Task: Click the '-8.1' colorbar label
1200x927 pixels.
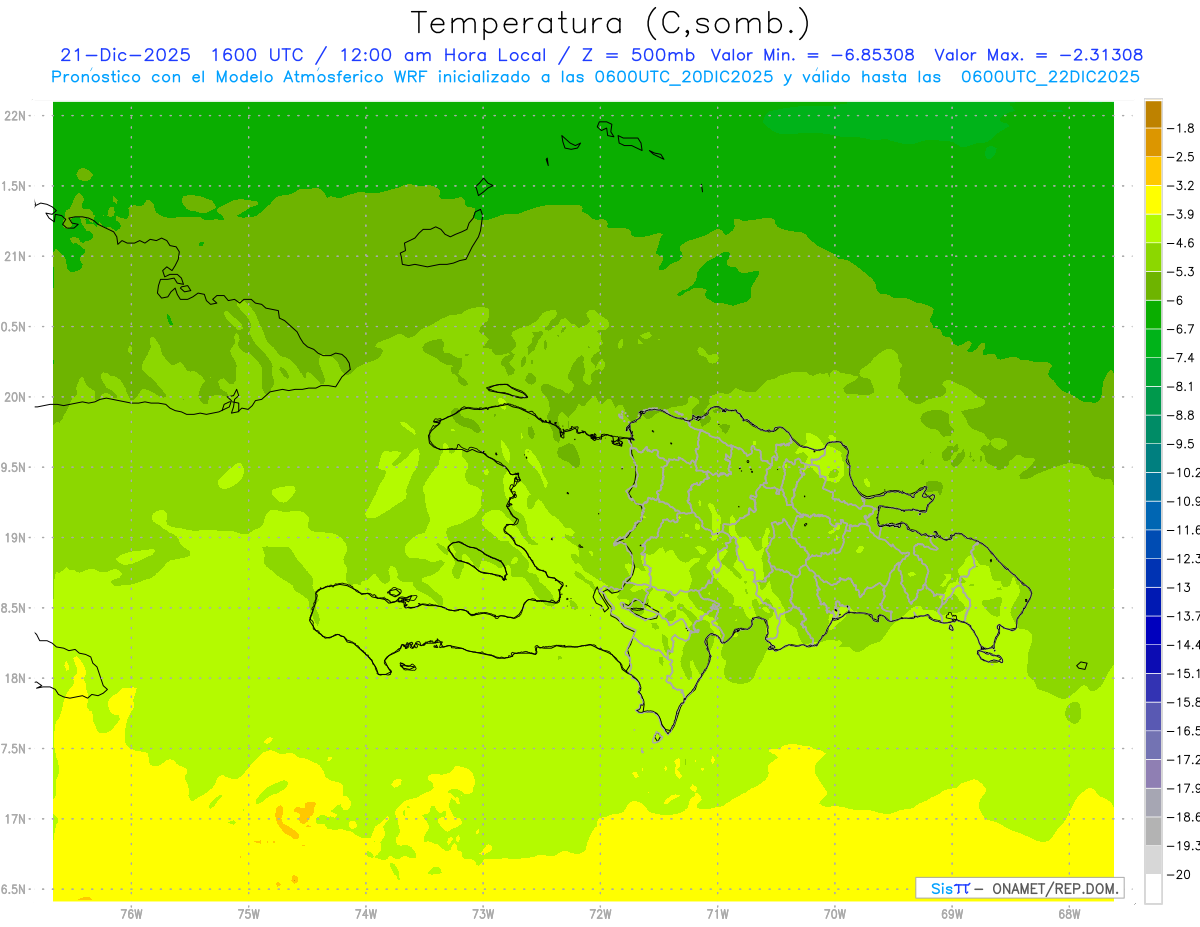Action: [x=1182, y=387]
